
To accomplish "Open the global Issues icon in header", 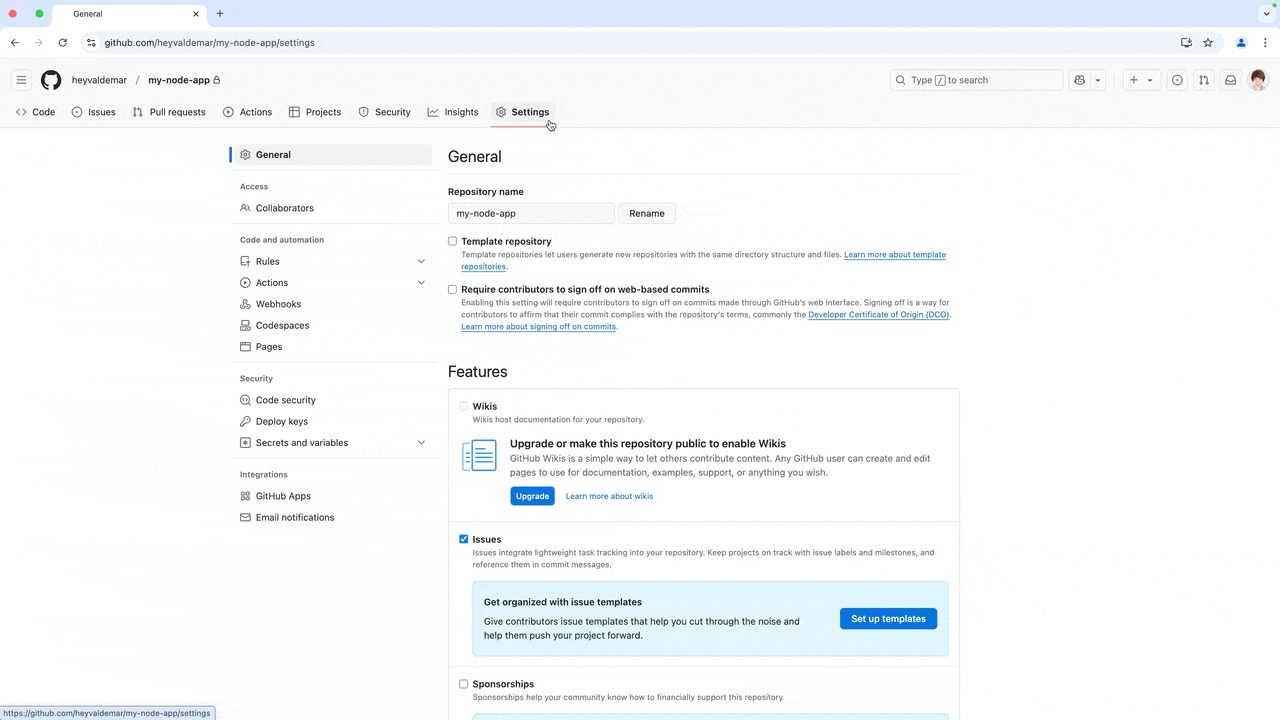I will 1177,80.
